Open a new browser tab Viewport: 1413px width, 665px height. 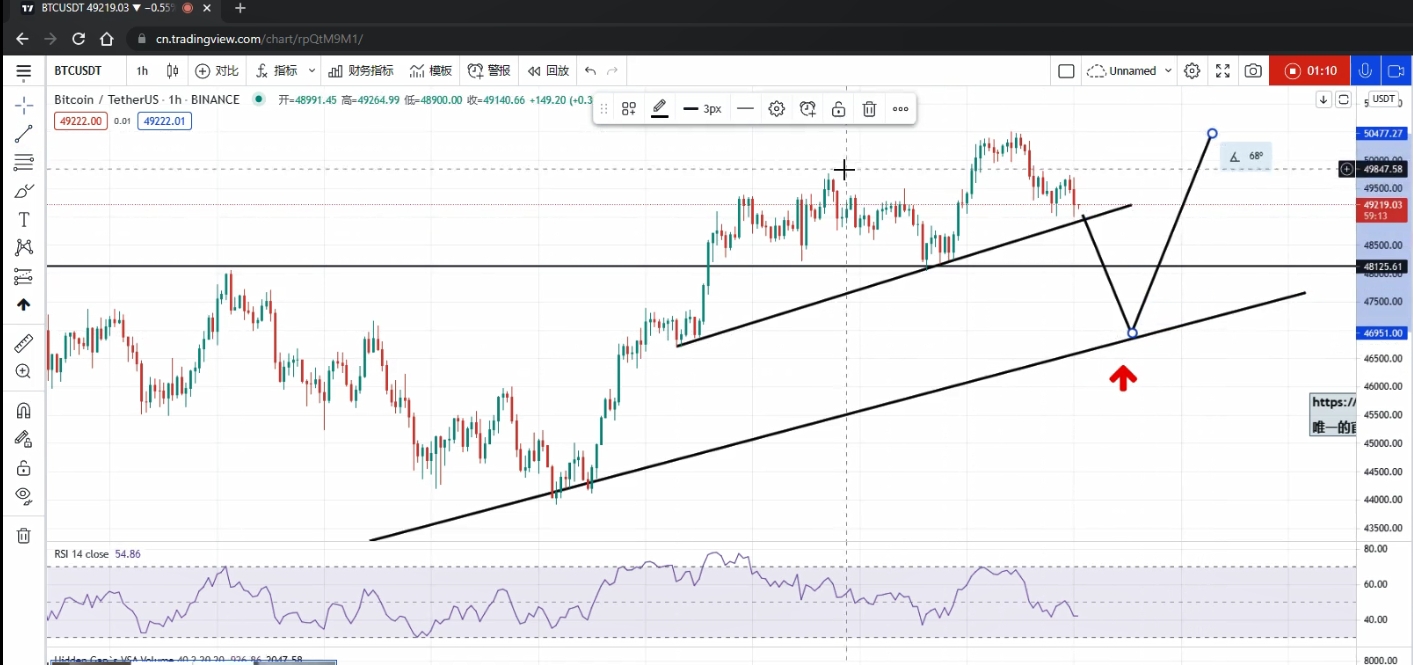(x=240, y=8)
